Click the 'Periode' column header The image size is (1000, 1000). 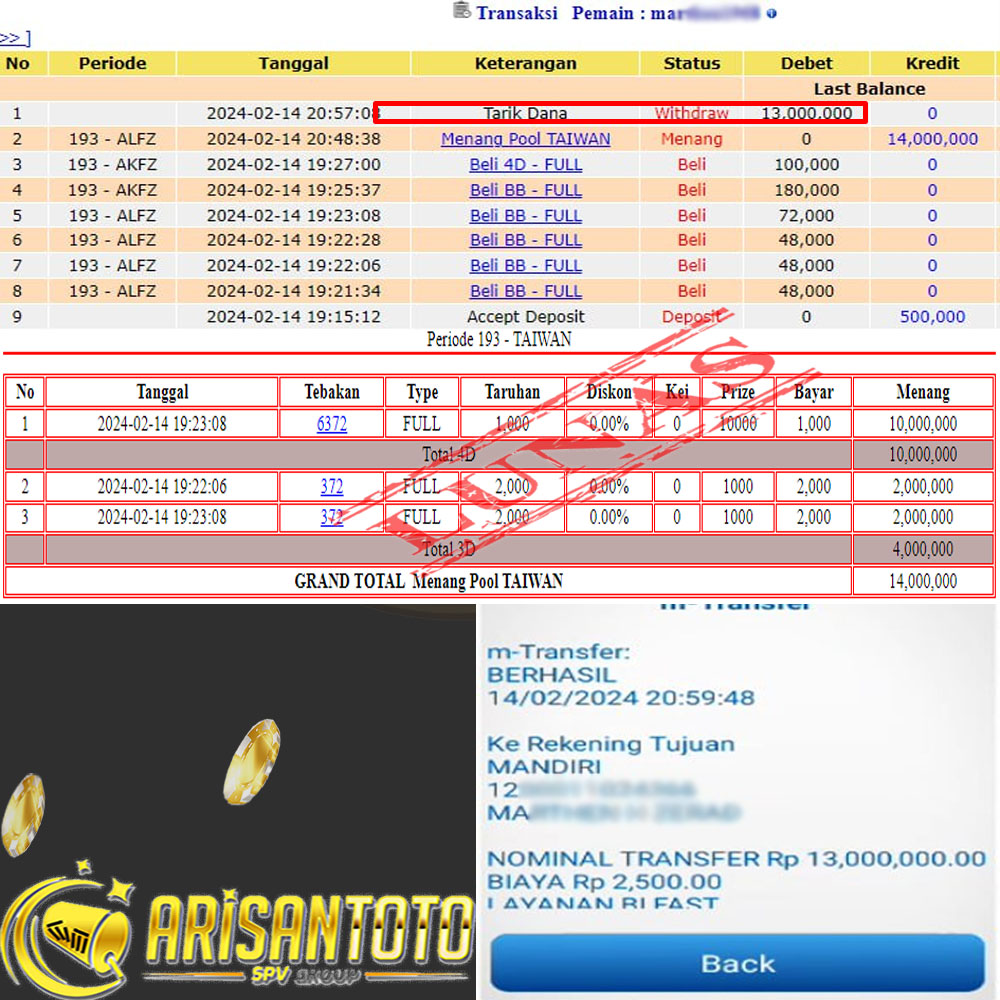click(112, 63)
